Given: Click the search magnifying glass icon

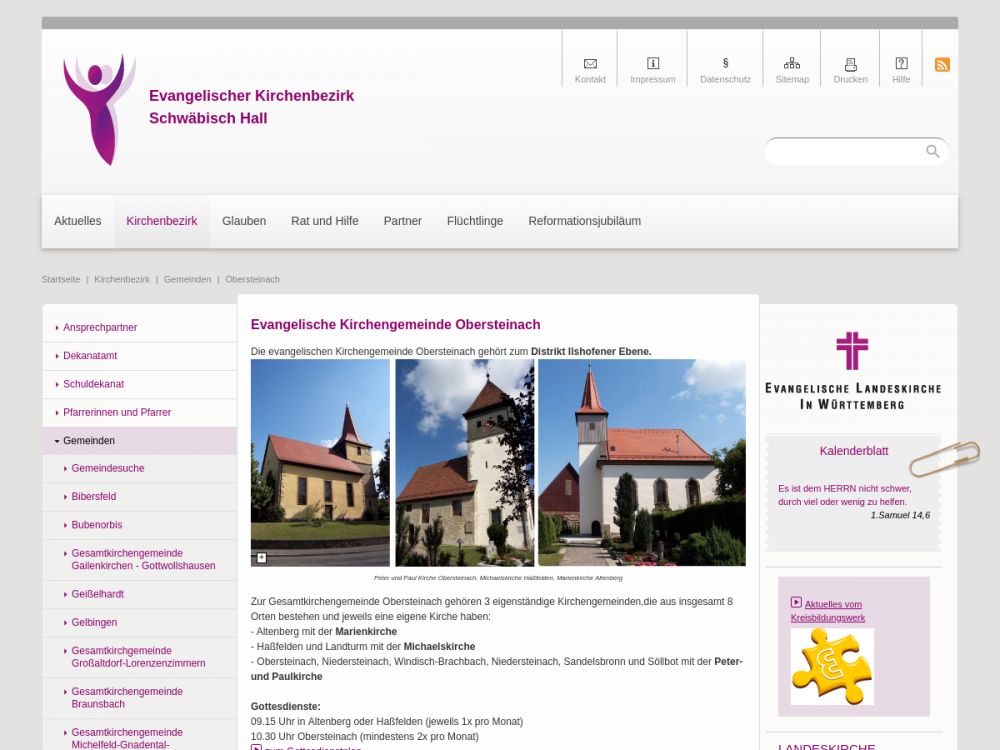Looking at the screenshot, I should click(x=932, y=151).
